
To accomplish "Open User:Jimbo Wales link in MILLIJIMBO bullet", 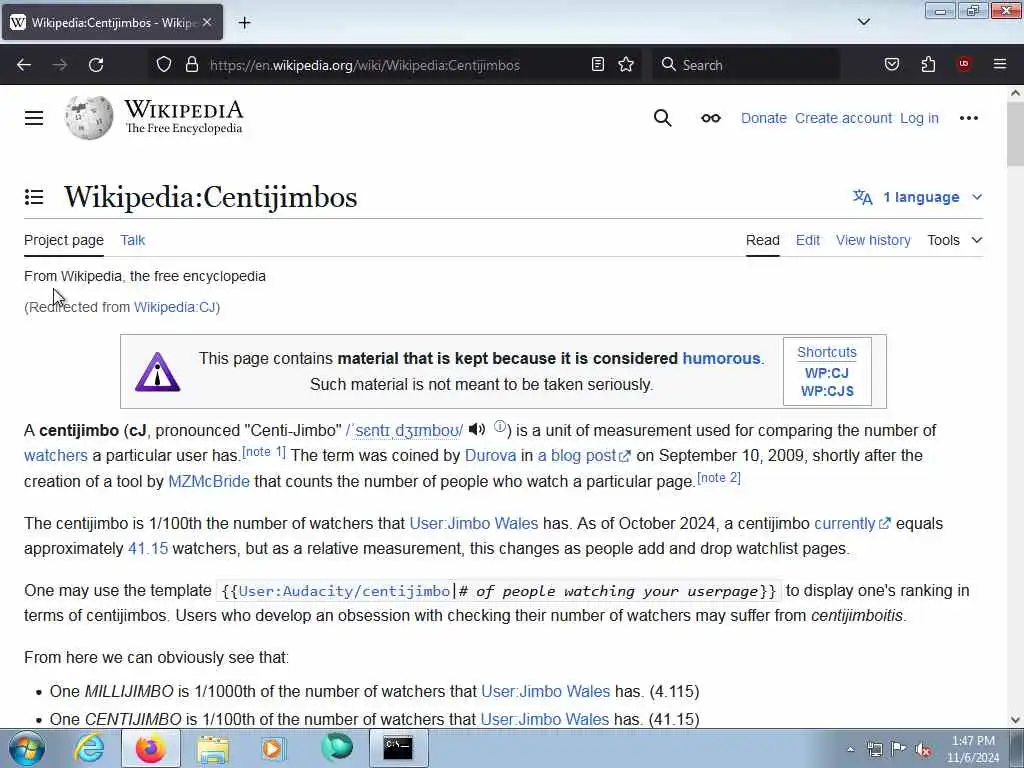I will click(545, 692).
